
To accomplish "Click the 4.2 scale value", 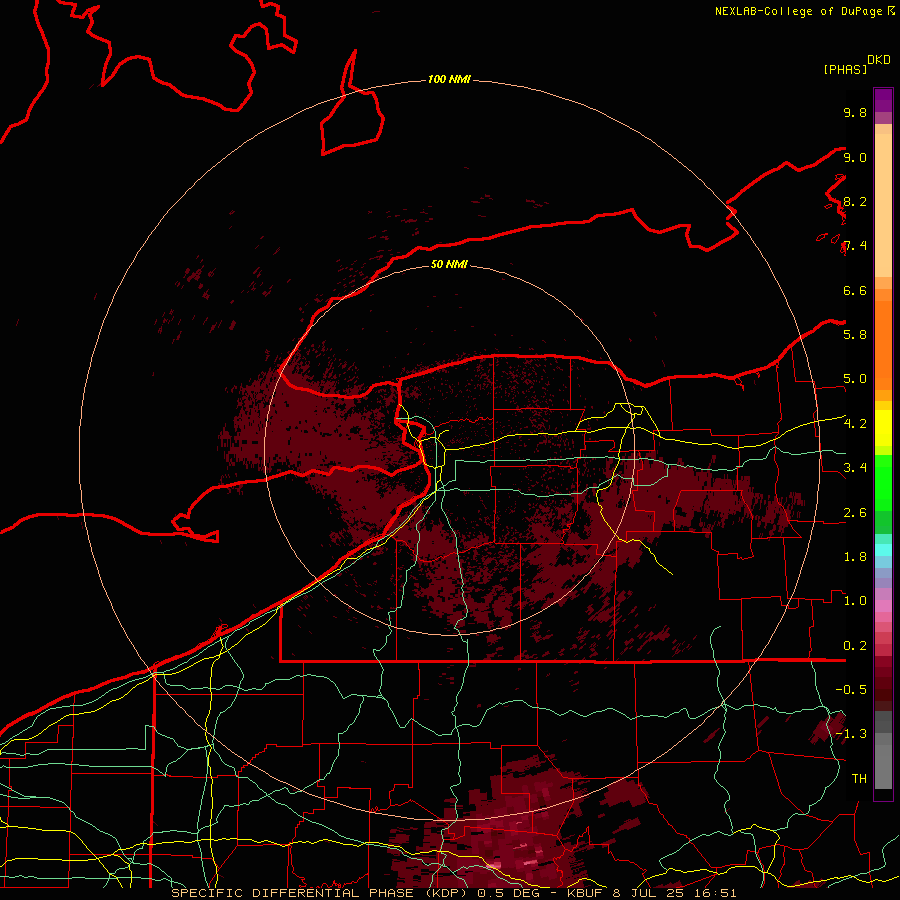I will pyautogui.click(x=855, y=423).
